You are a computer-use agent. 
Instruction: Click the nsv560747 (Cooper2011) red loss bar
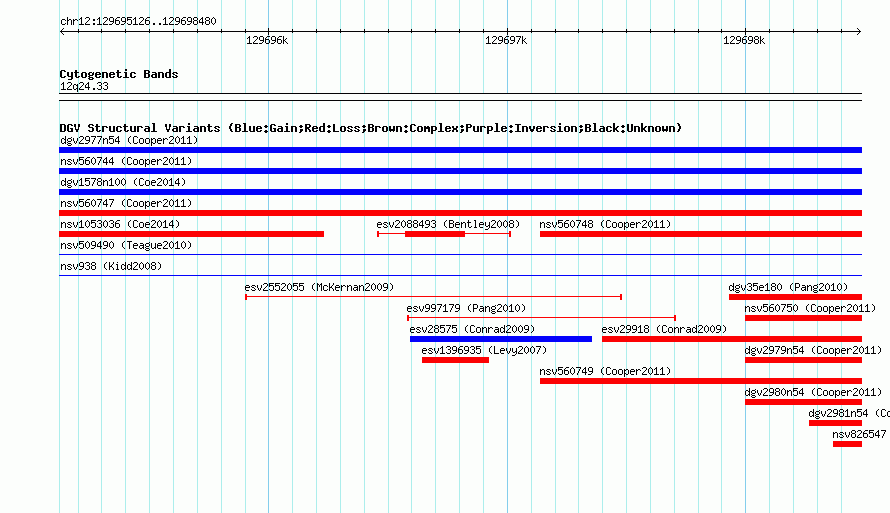coord(460,213)
